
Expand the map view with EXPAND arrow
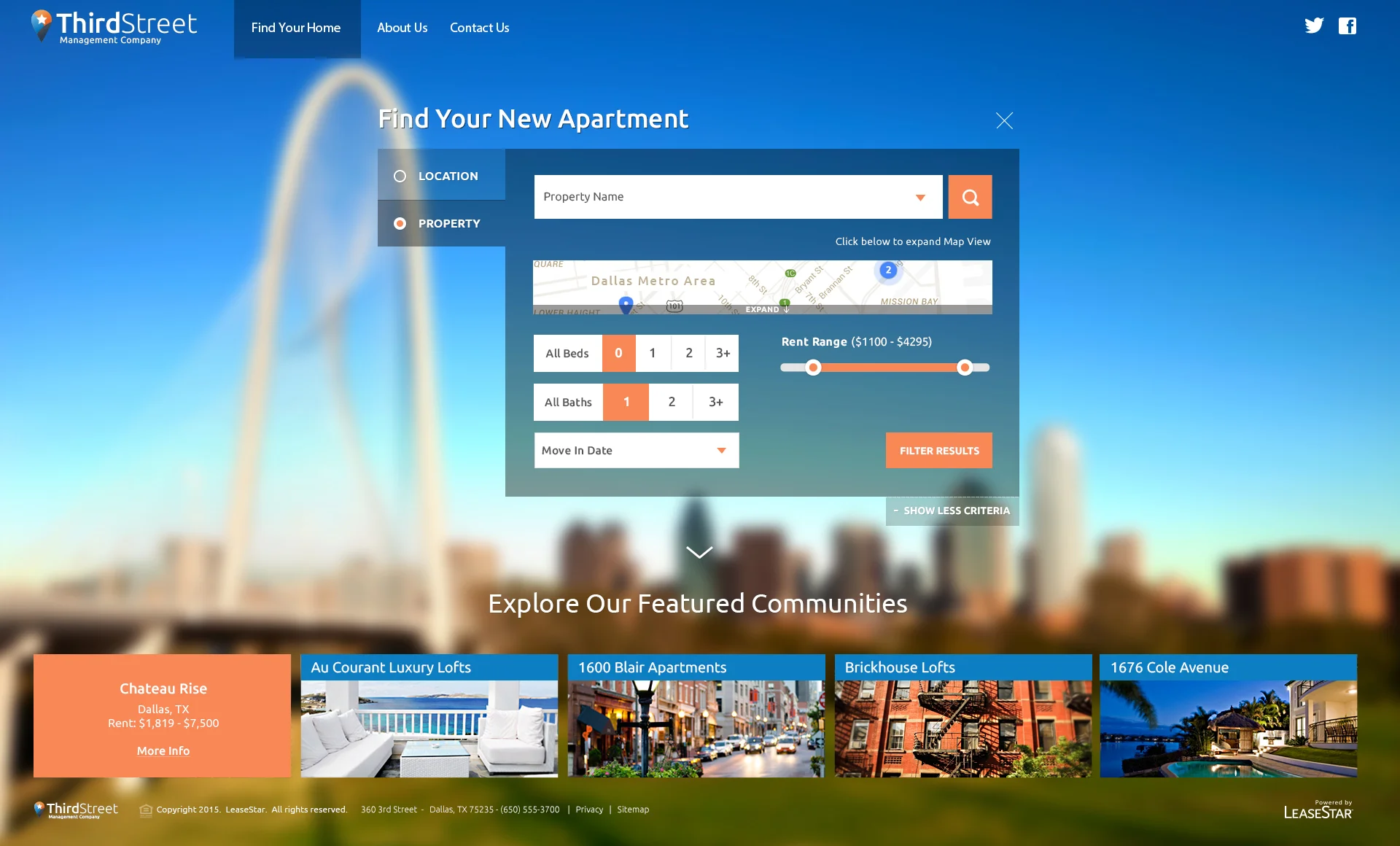click(766, 308)
